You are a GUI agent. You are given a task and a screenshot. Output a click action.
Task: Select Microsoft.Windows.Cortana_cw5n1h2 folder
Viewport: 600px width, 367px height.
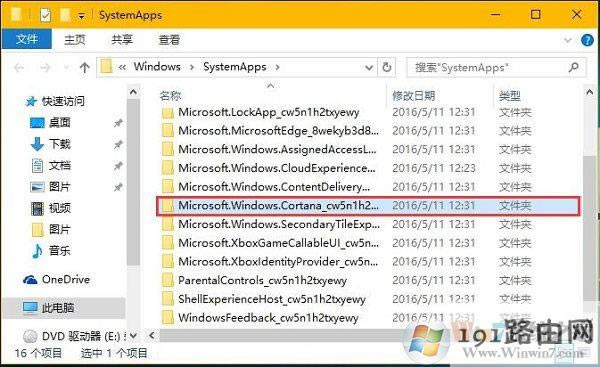pos(368,206)
